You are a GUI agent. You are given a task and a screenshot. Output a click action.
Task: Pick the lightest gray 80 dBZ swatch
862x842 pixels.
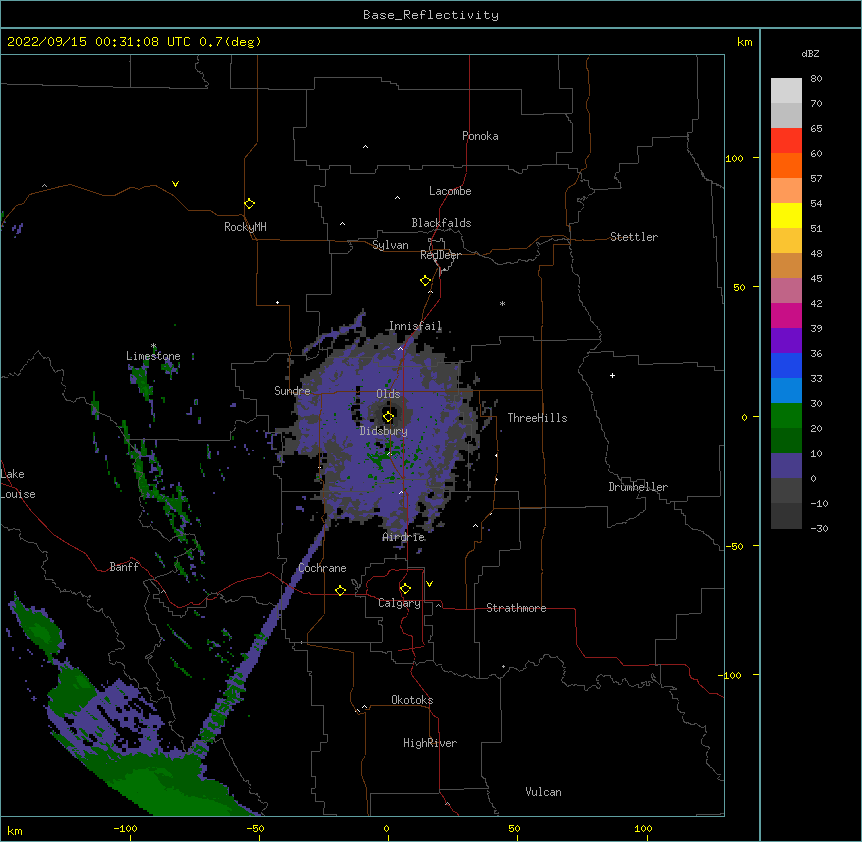pyautogui.click(x=786, y=91)
